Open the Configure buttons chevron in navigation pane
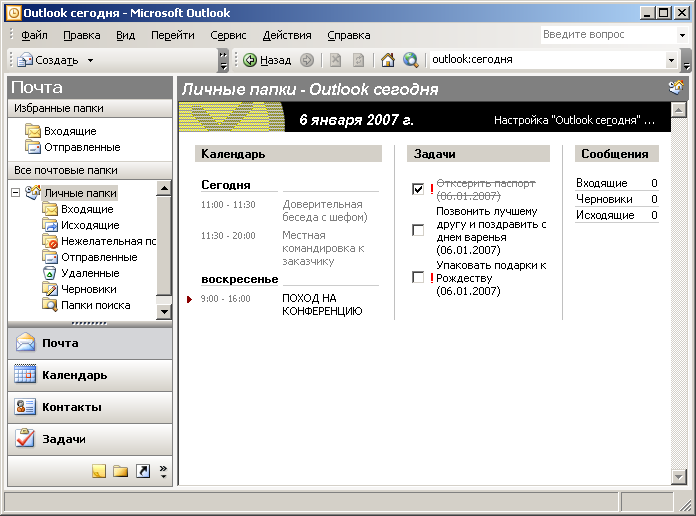Viewport: 696px width, 516px height. [163, 471]
